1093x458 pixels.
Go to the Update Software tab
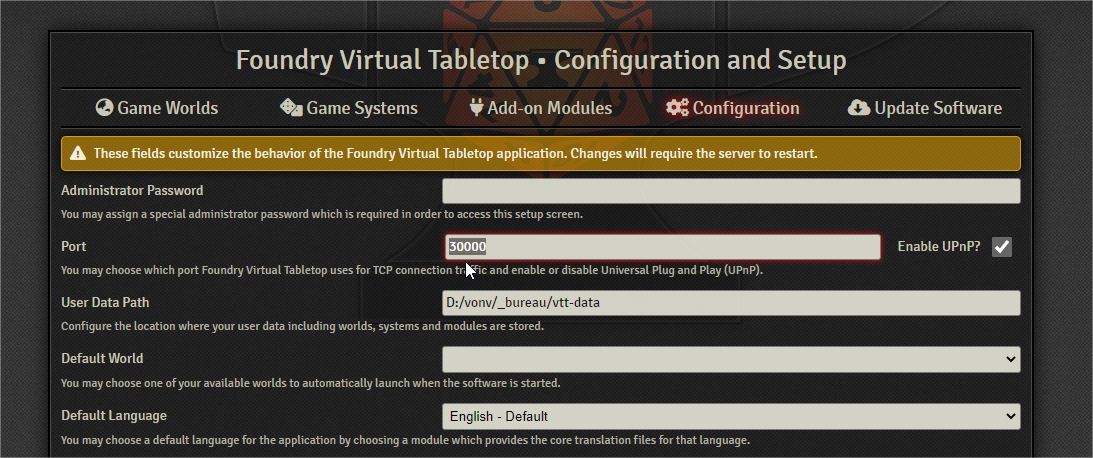pos(924,108)
